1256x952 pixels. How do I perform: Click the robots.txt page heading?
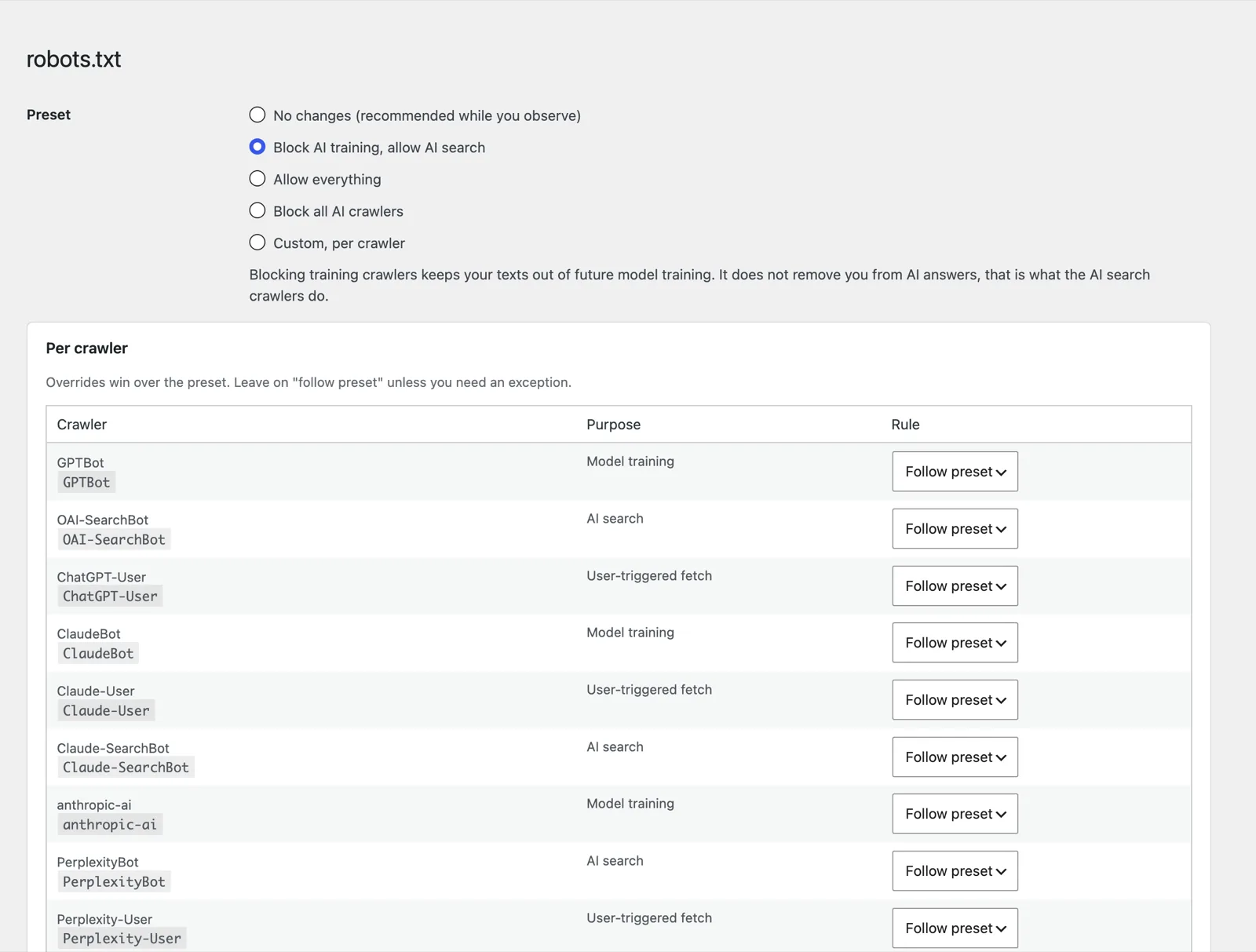[x=74, y=59]
